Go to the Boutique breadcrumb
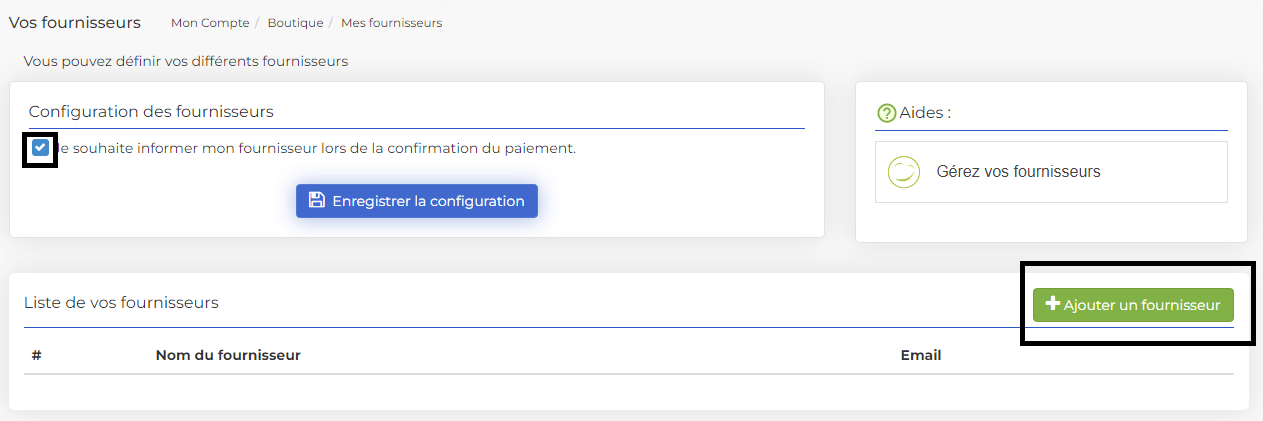Screen dimensions: 1263x421 pyautogui.click(x=295, y=22)
